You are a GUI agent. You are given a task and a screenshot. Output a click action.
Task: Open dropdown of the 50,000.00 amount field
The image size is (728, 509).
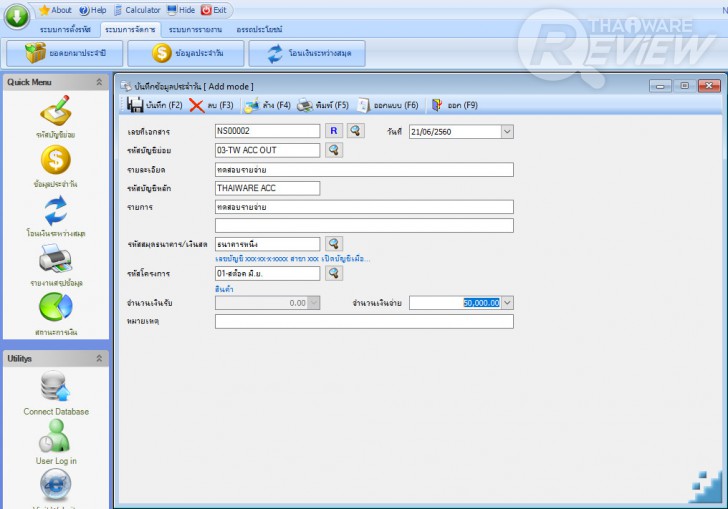pyautogui.click(x=507, y=303)
